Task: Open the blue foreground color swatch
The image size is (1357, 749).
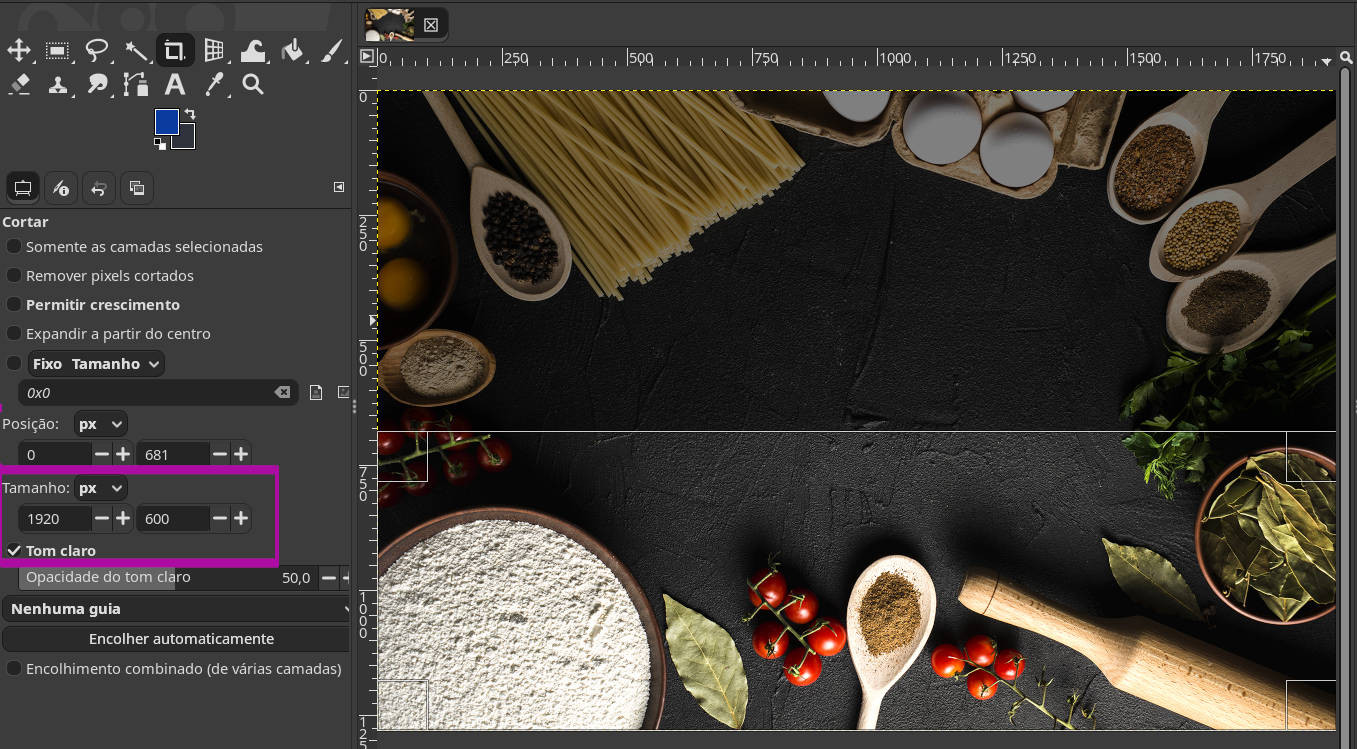Action: coord(166,121)
